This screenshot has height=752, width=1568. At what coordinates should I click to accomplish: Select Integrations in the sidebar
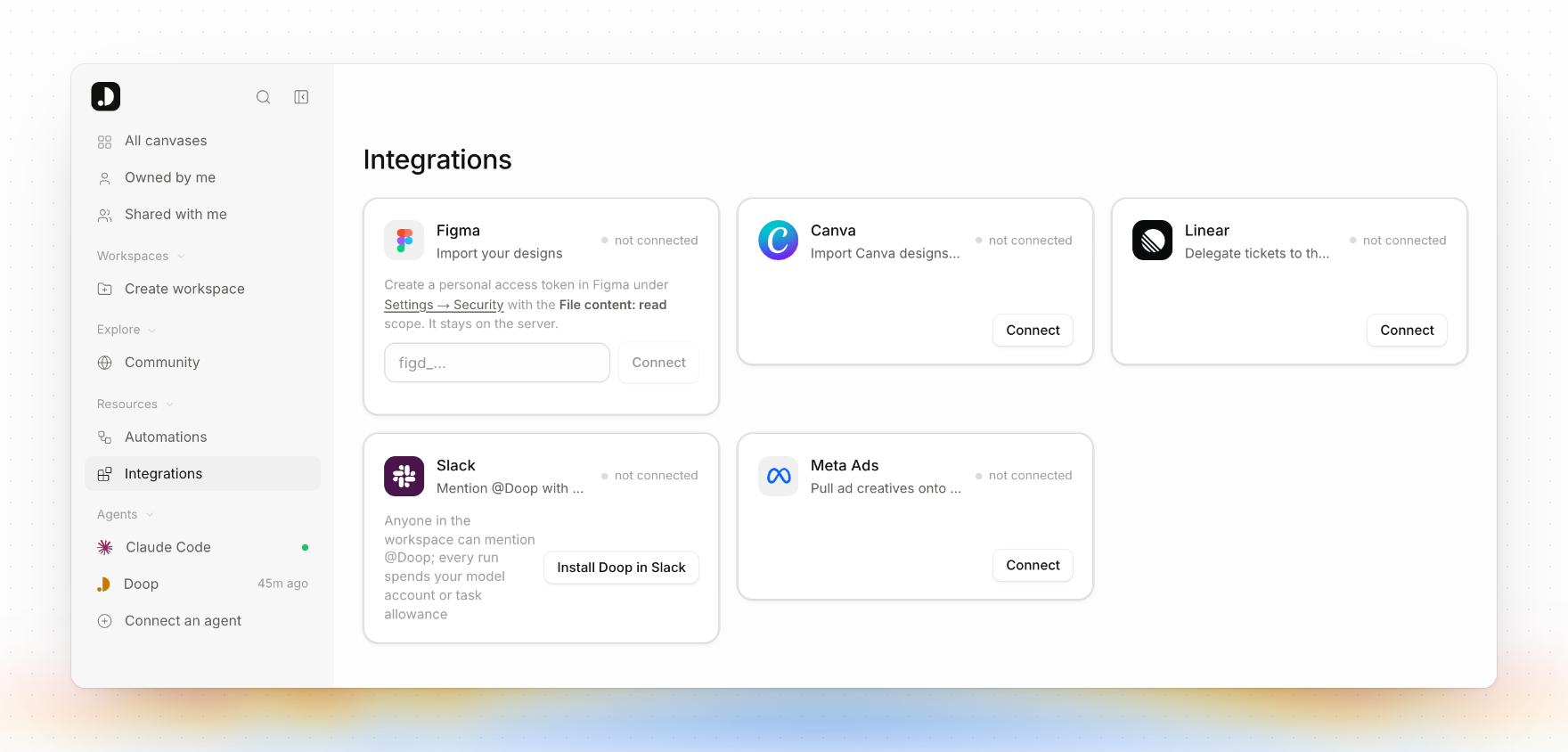(x=202, y=473)
